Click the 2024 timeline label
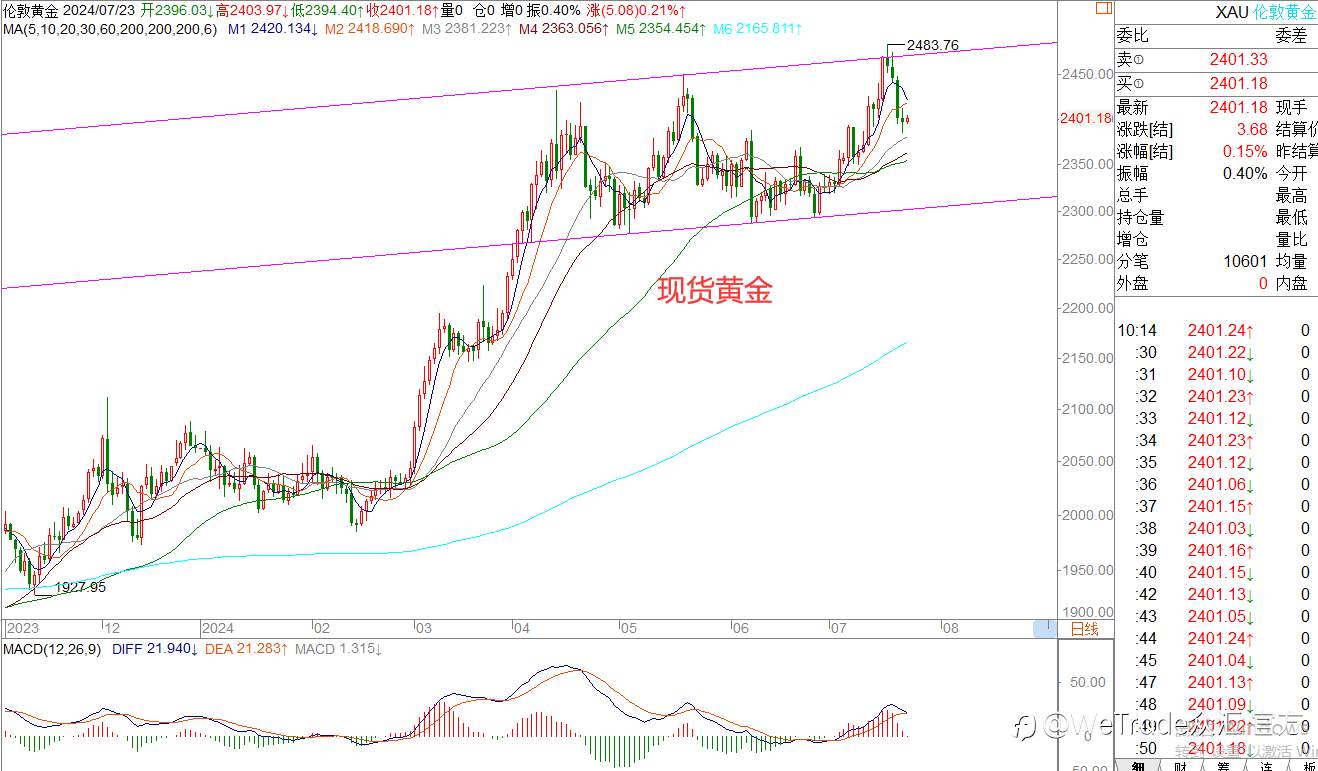The image size is (1318, 771). click(217, 629)
